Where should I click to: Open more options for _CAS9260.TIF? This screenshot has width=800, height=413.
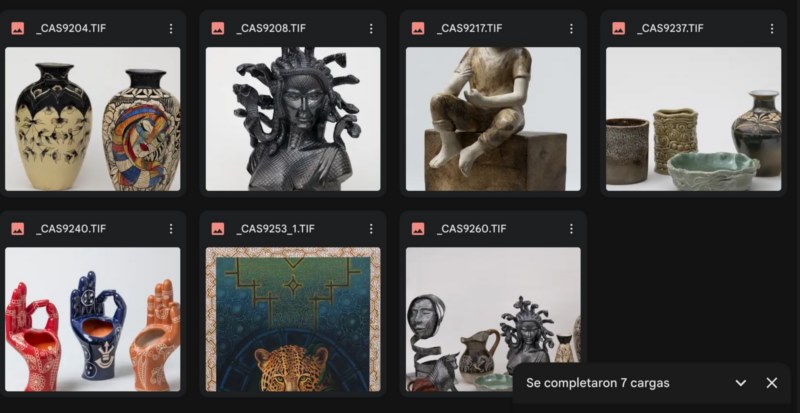click(571, 229)
